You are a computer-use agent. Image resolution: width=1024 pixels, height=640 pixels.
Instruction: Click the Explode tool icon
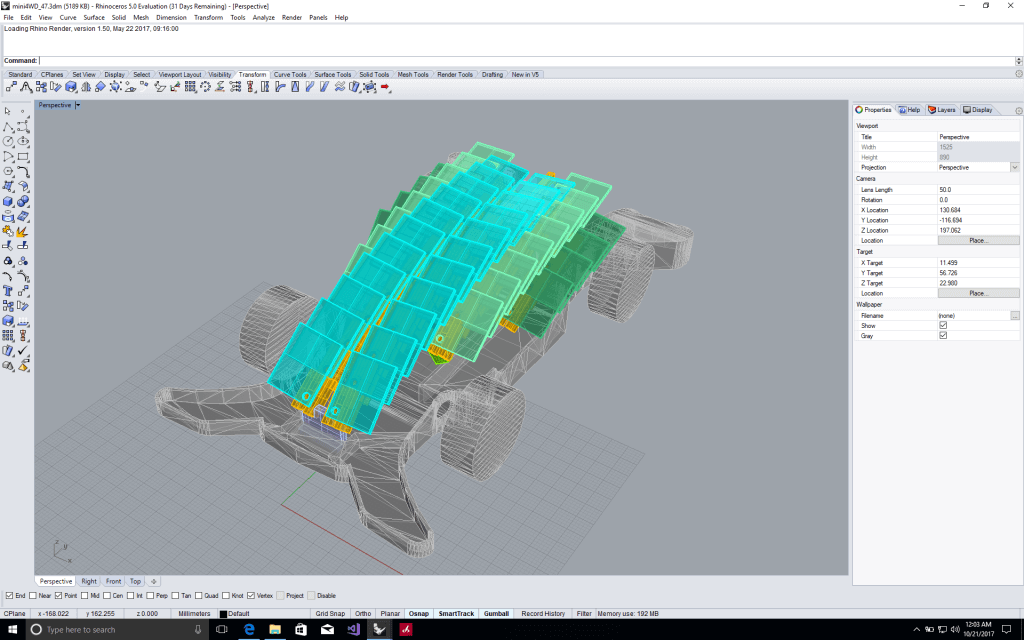tap(23, 232)
